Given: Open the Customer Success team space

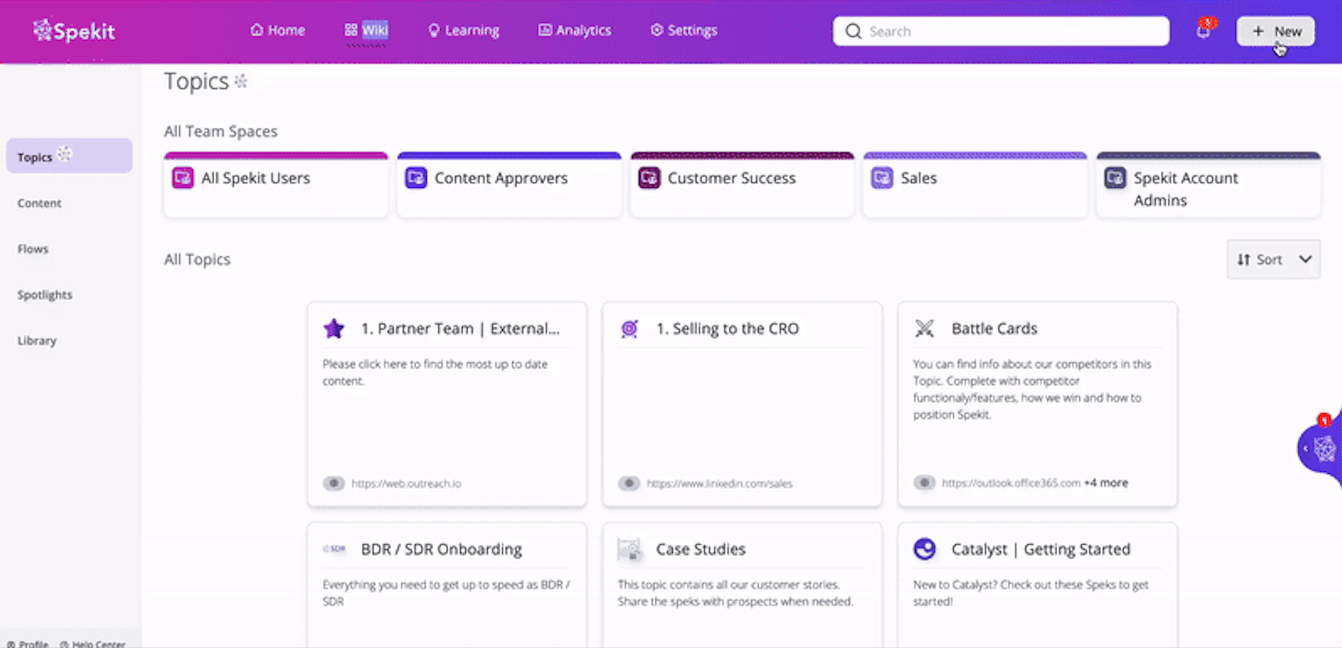Looking at the screenshot, I should (x=742, y=185).
